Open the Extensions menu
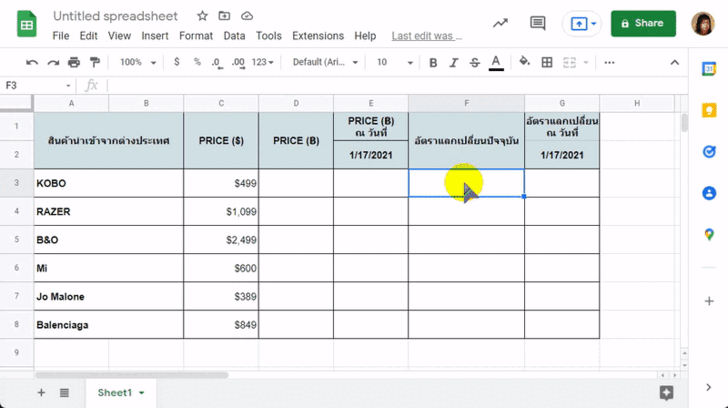728x408 pixels. pyautogui.click(x=318, y=36)
